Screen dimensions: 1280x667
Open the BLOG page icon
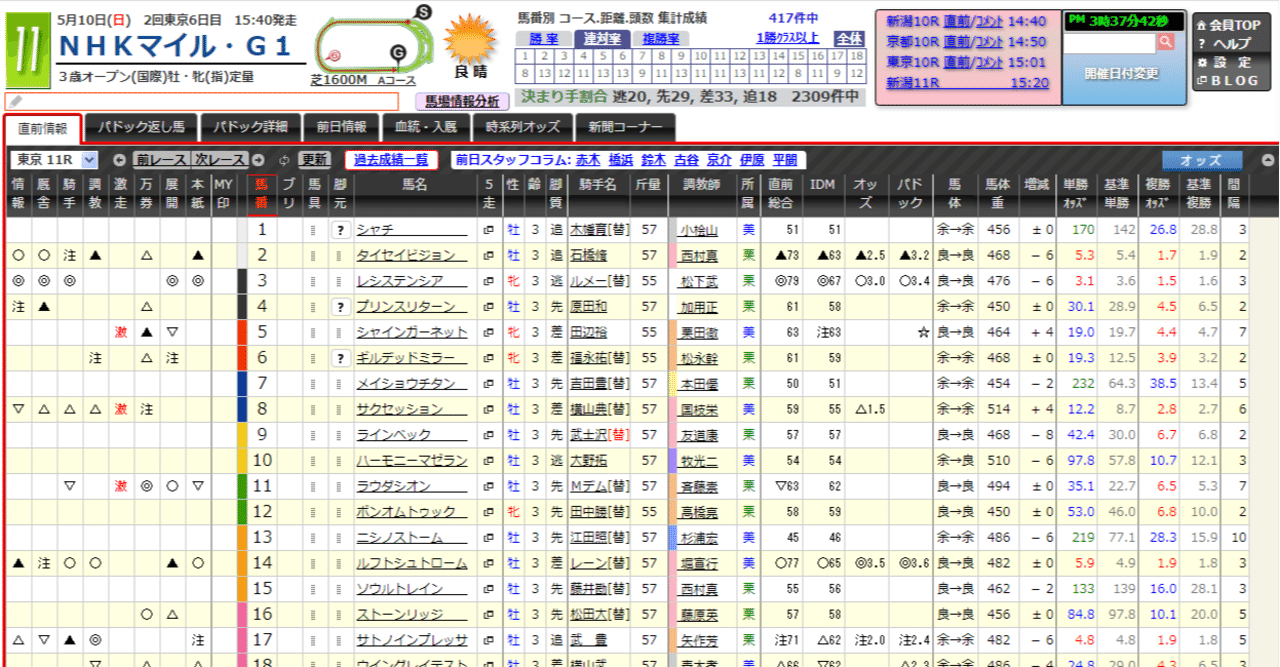[1203, 79]
